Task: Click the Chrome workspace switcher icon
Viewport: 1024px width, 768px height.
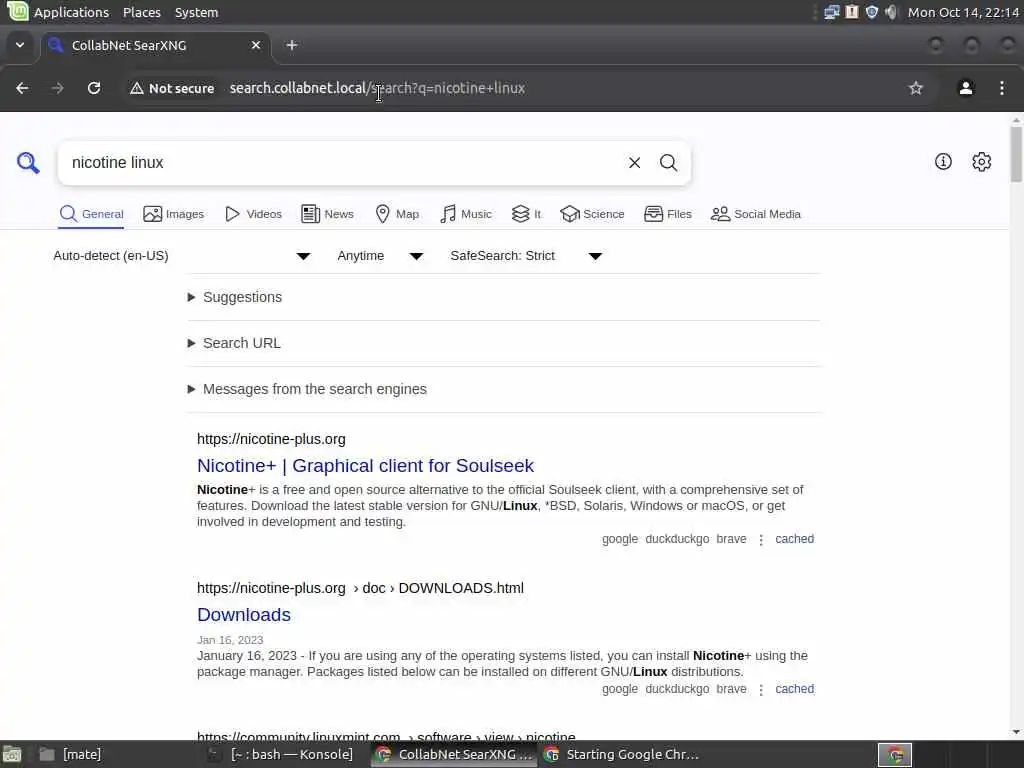Action: click(x=895, y=755)
